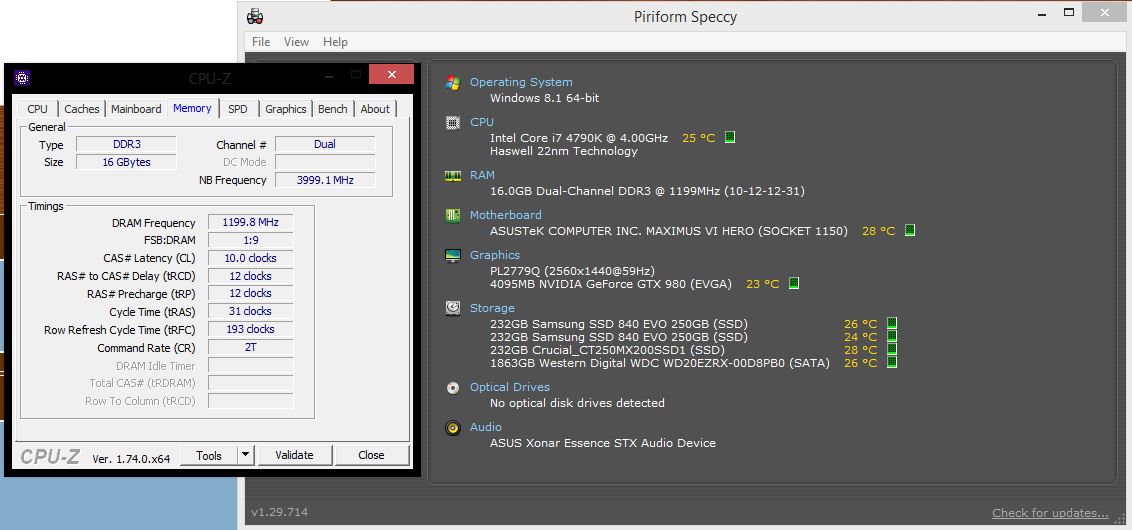
Task: Click the Audio speaker icon in Speccy
Action: click(x=453, y=427)
